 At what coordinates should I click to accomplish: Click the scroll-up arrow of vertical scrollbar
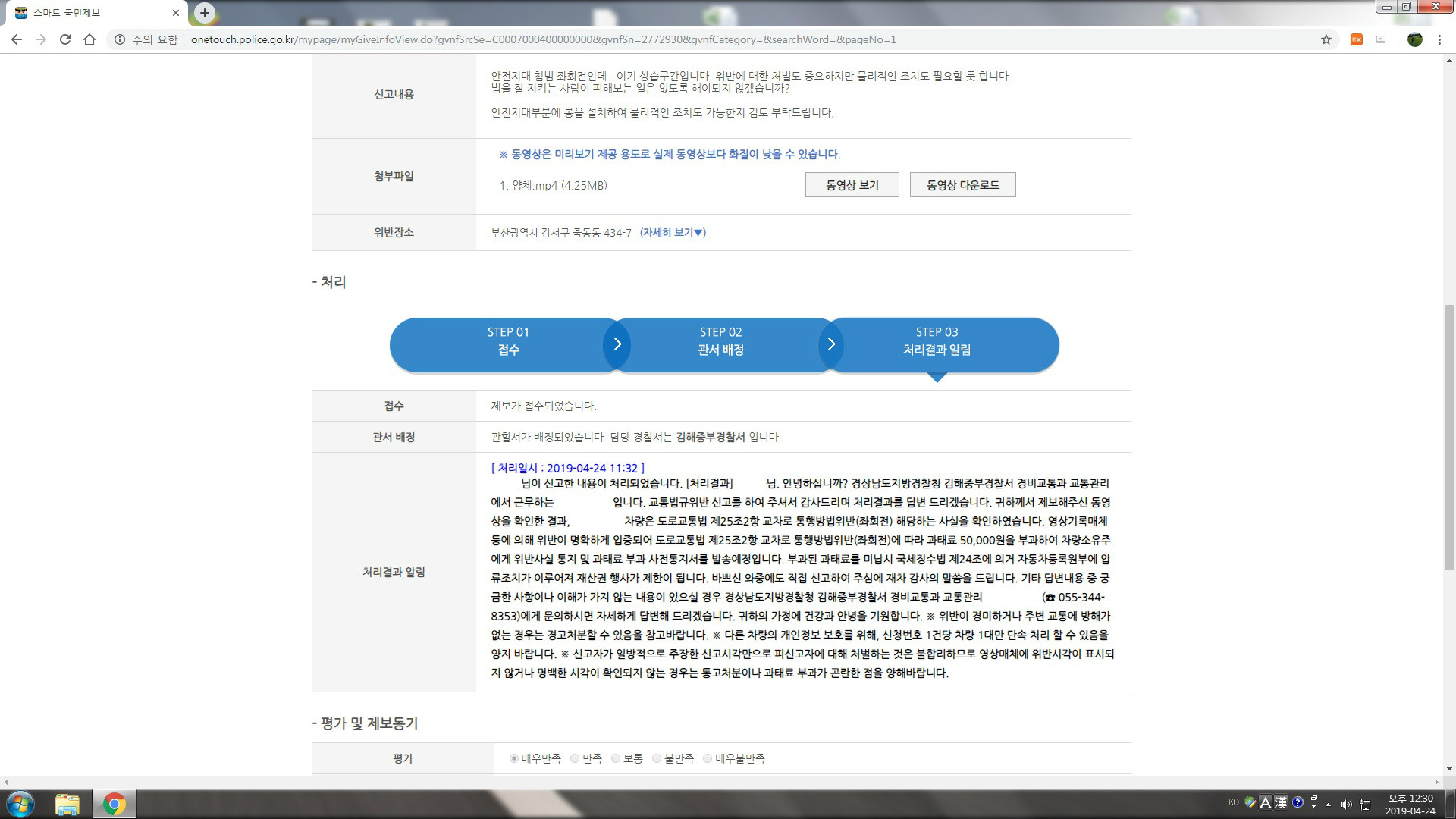coord(1449,60)
